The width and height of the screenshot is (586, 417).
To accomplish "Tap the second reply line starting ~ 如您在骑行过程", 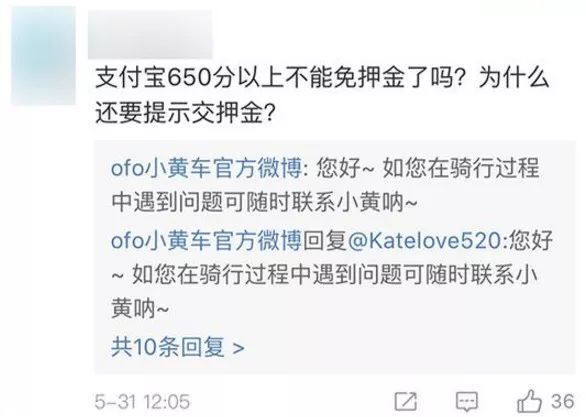I will pyautogui.click(x=324, y=275).
